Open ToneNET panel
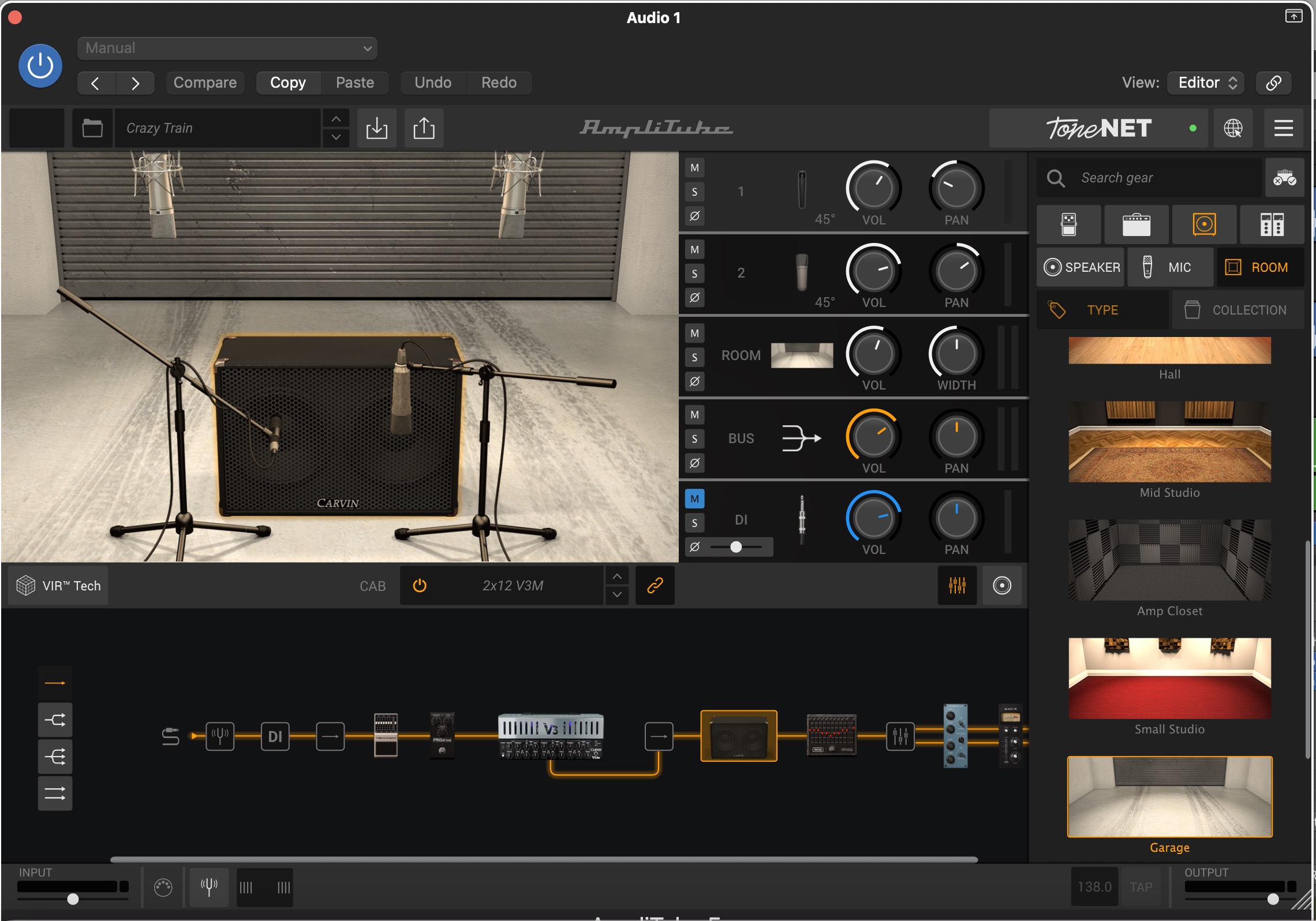Screen dimensions: 1316x921 1098,128
